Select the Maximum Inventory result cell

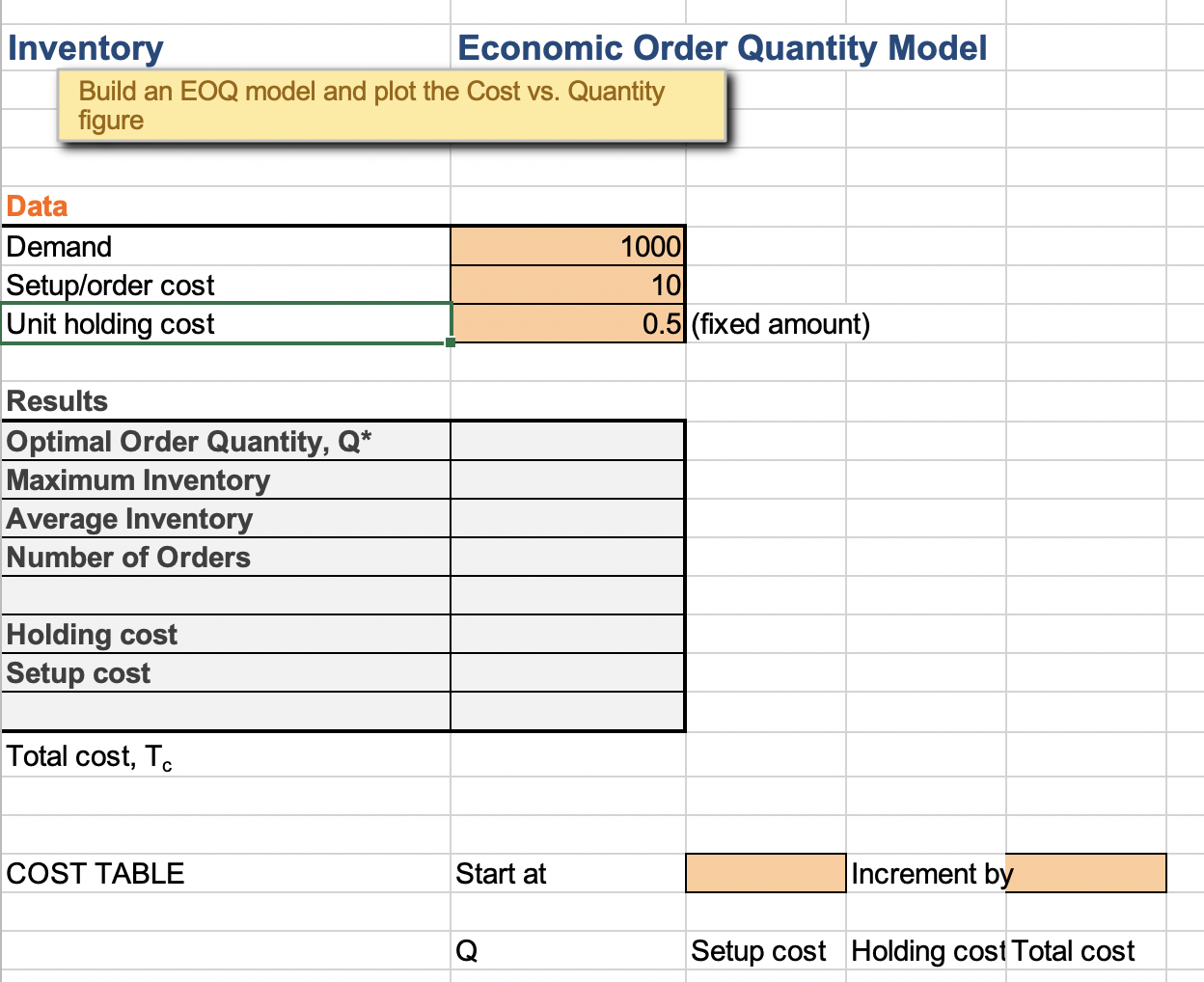pyautogui.click(x=566, y=478)
